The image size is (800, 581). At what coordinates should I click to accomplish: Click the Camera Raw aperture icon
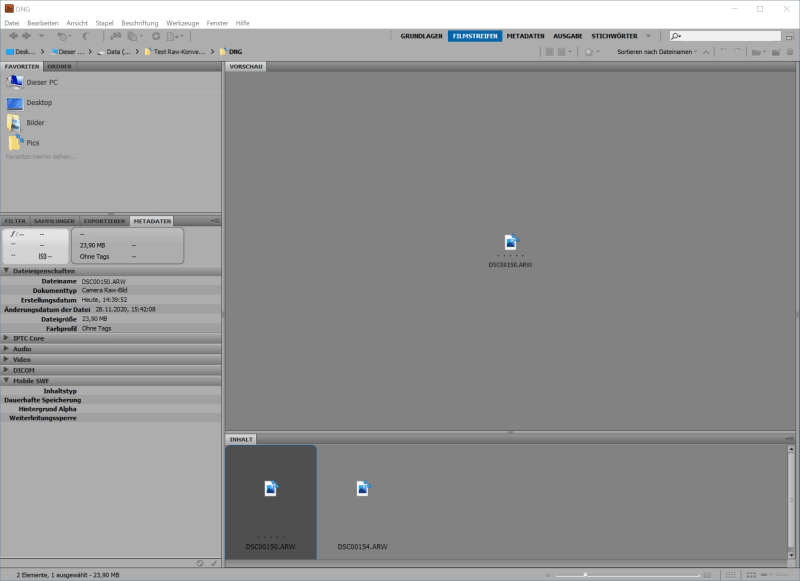pos(156,36)
